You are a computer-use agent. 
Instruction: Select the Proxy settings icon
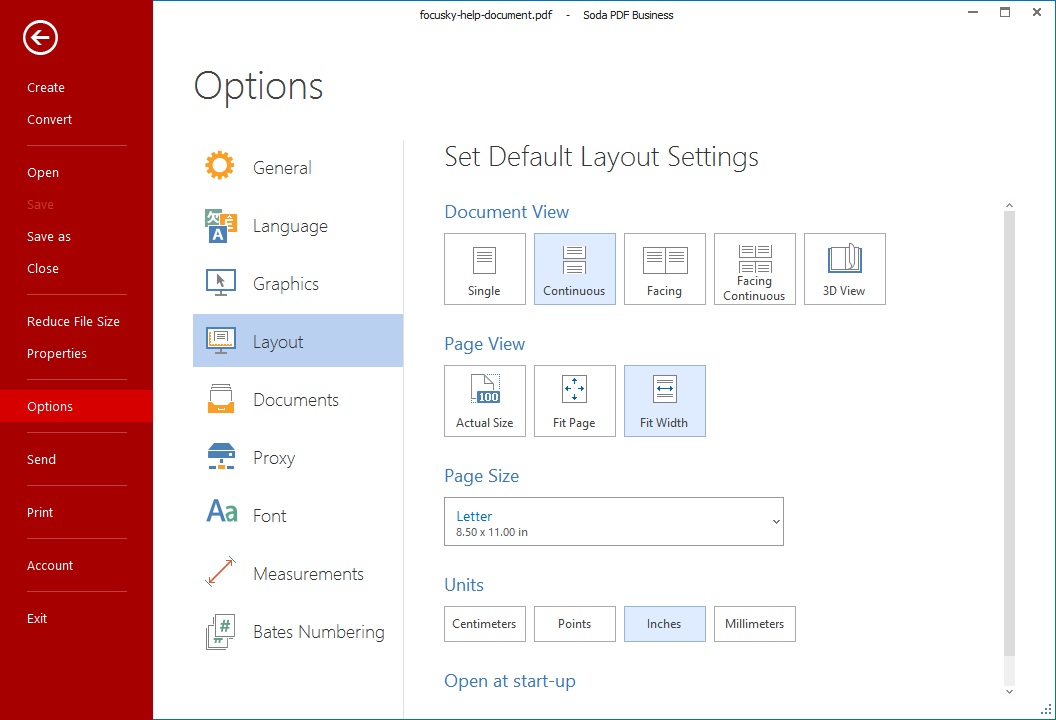pyautogui.click(x=220, y=457)
